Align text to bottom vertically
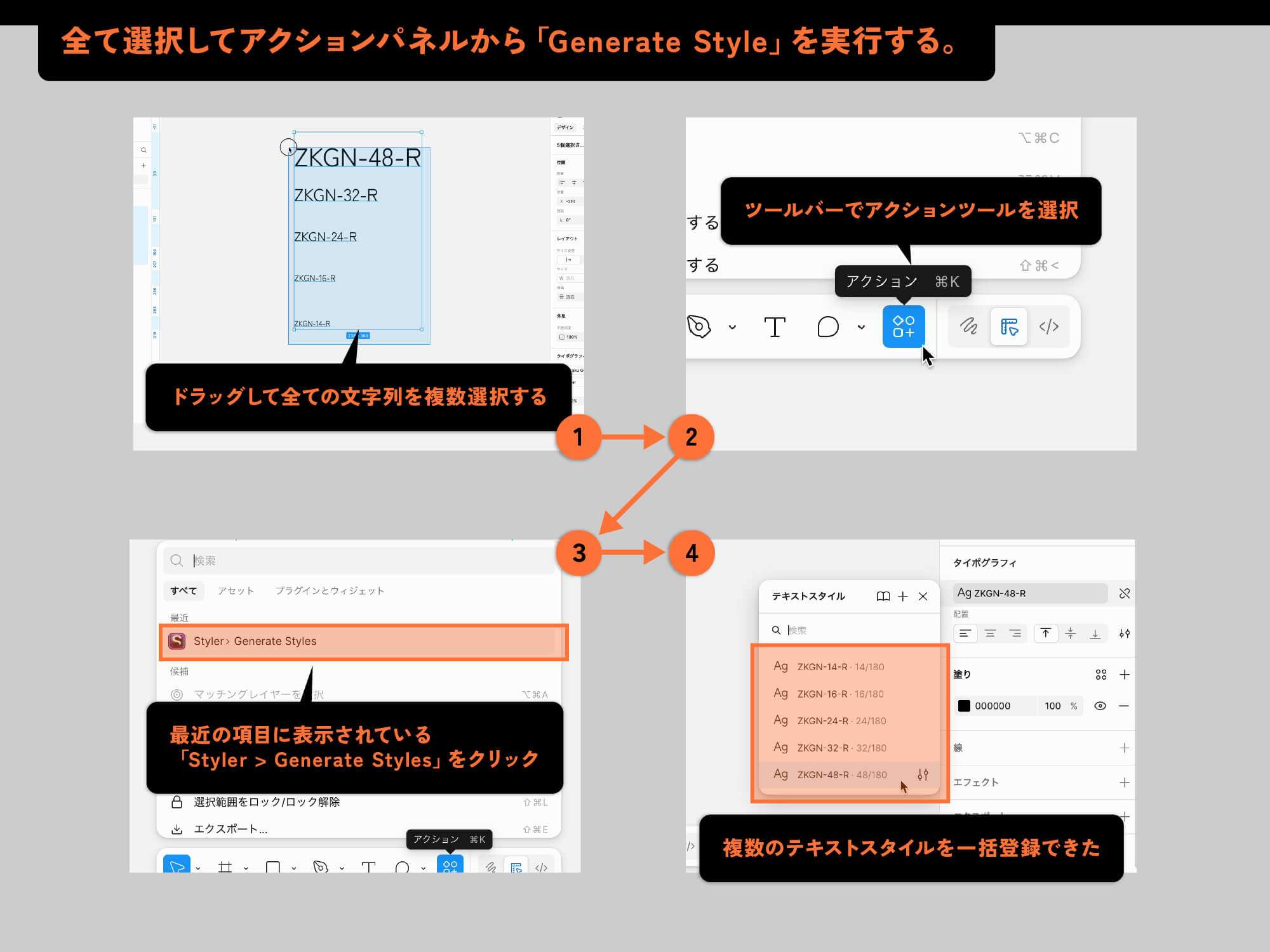The image size is (1270, 952). pos(1095,633)
